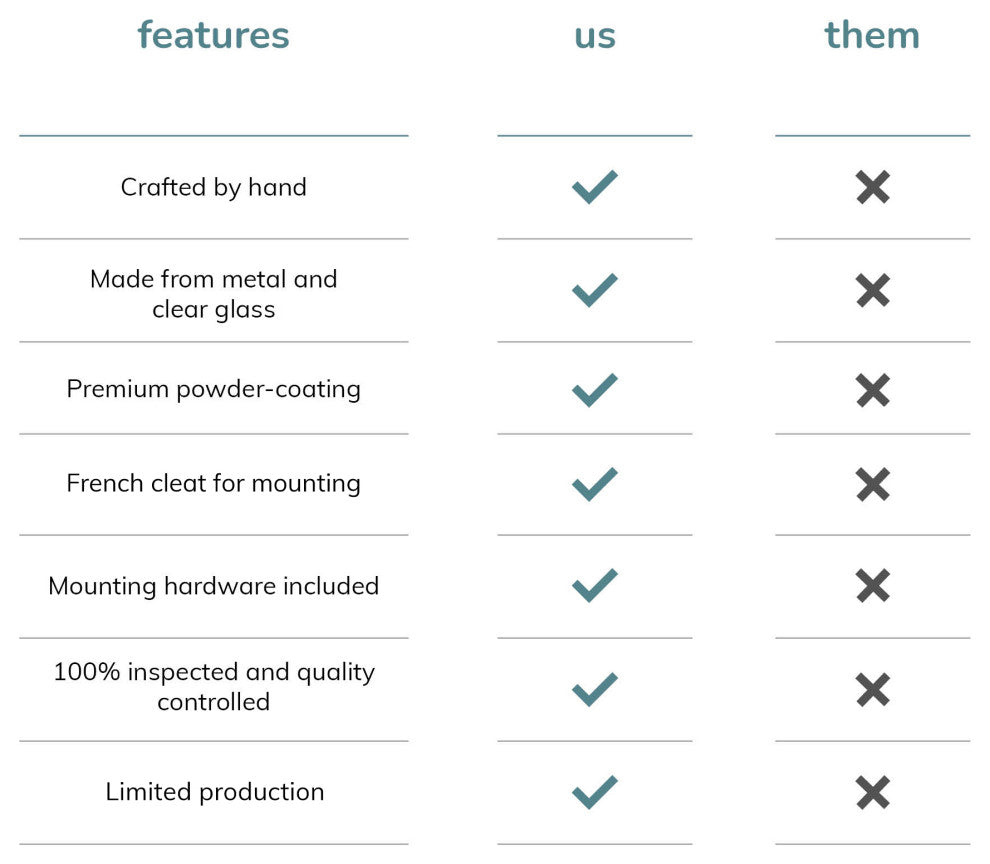Click the 'Crafted by hand' feature text
990x864 pixels.
click(213, 187)
